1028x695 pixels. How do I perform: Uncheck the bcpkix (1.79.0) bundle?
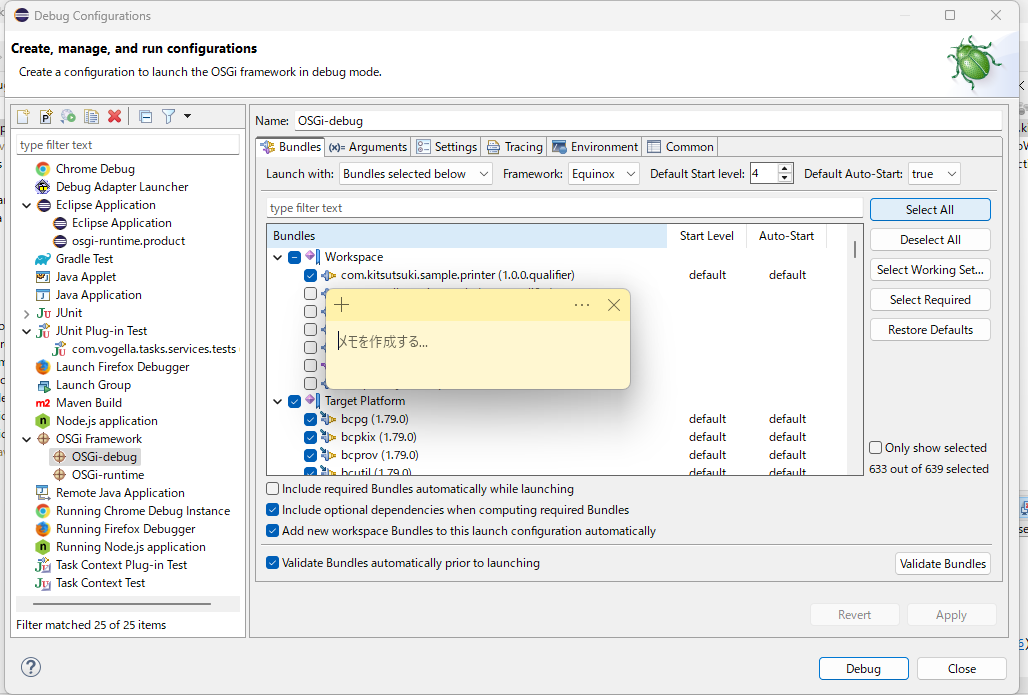[x=311, y=437]
